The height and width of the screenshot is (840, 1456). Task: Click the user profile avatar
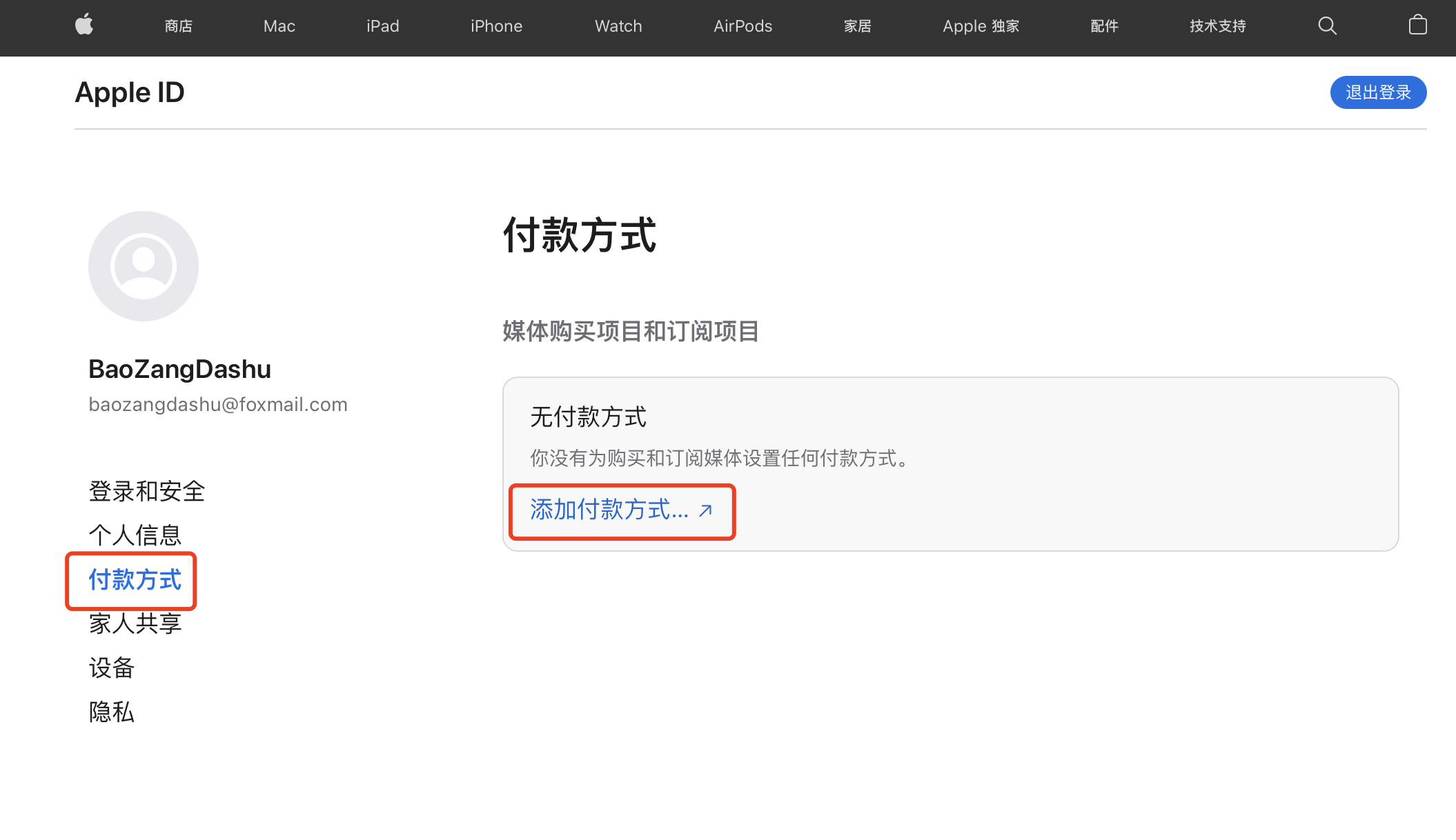[x=144, y=266]
